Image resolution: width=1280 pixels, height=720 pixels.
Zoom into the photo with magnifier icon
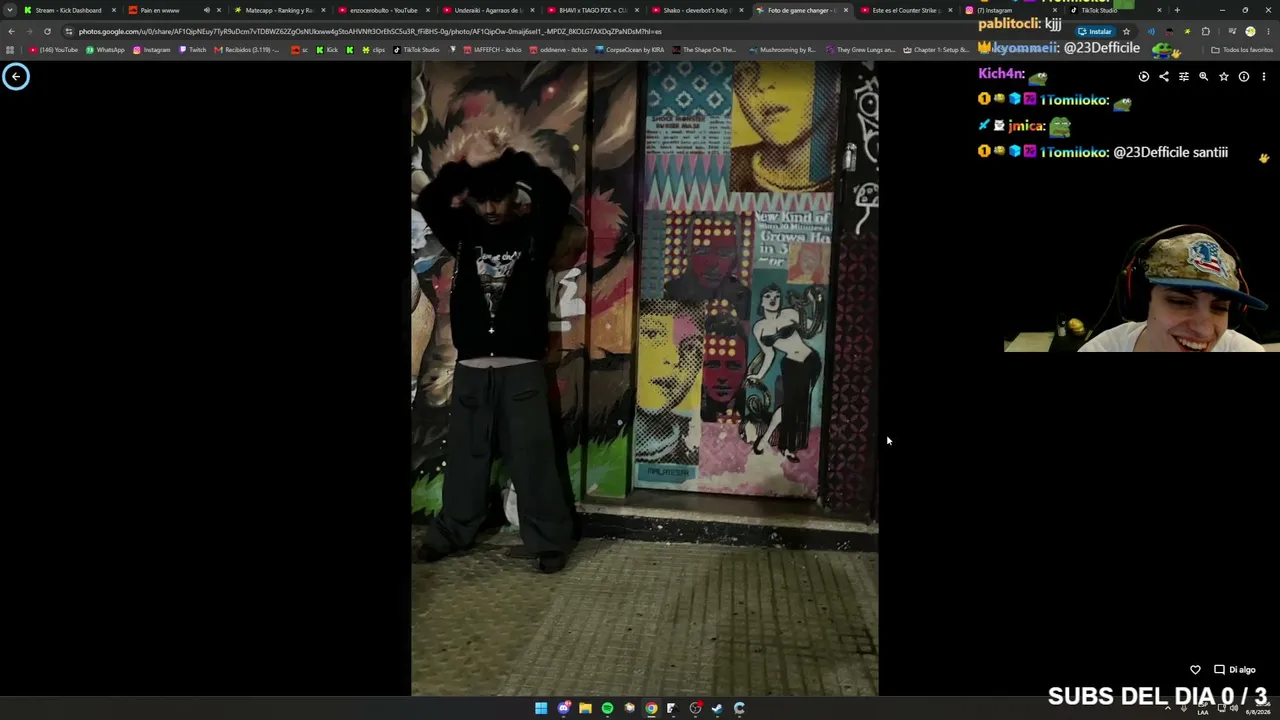[1204, 77]
